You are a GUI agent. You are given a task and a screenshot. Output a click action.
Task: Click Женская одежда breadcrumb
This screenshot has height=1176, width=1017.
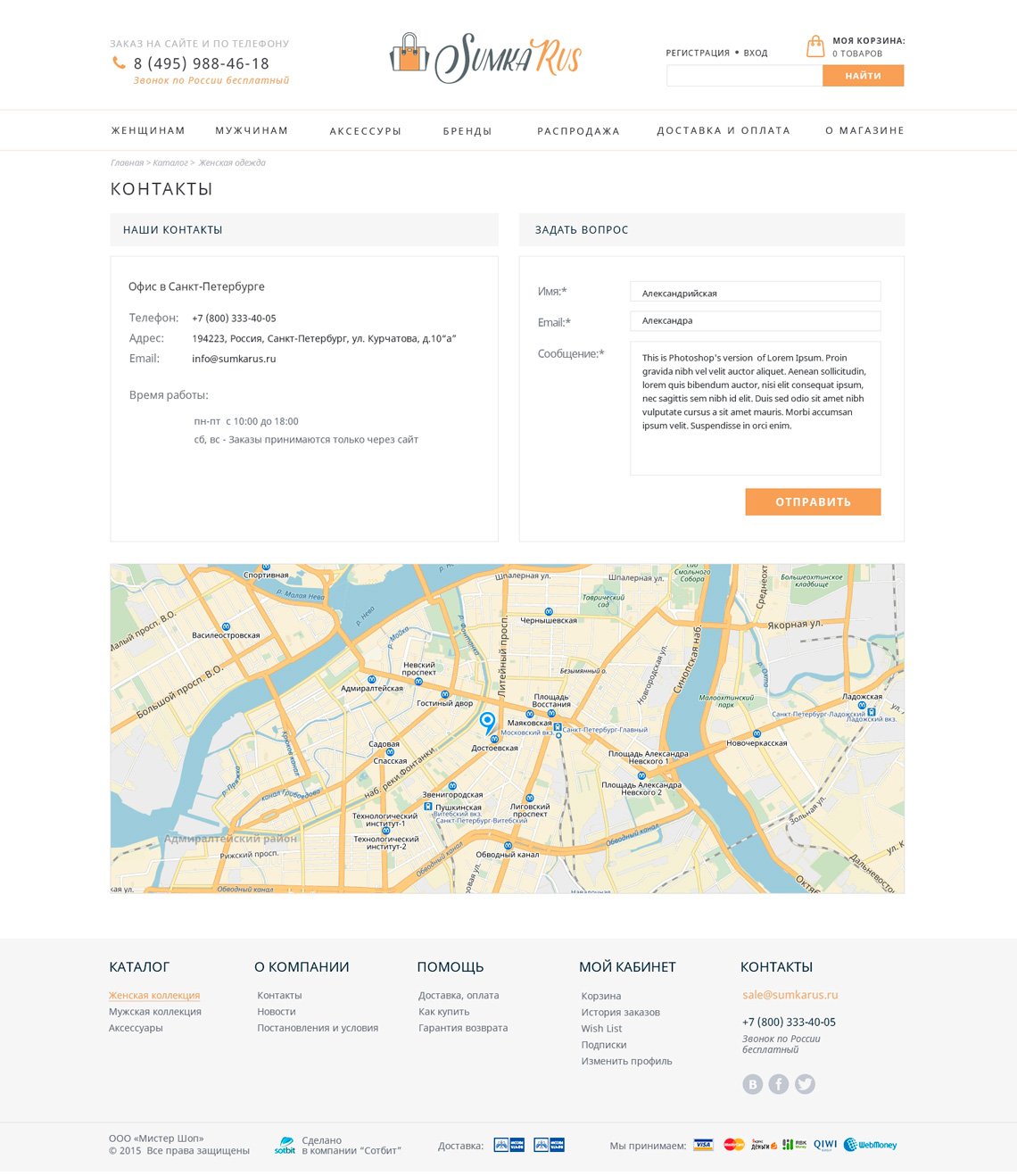pos(232,162)
